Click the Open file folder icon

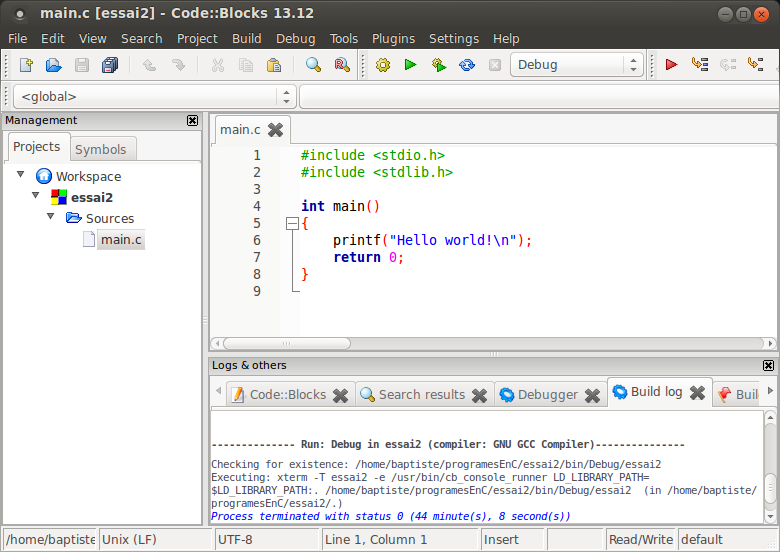pyautogui.click(x=54, y=65)
